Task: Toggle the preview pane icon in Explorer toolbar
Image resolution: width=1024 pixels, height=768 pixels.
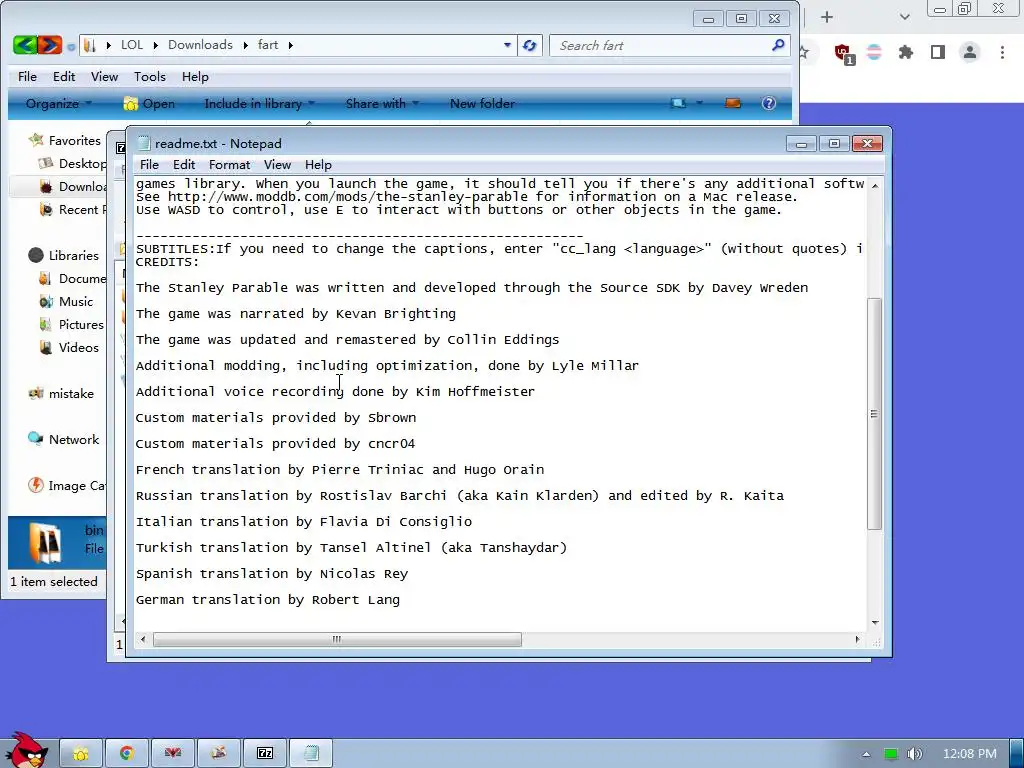Action: (x=733, y=103)
